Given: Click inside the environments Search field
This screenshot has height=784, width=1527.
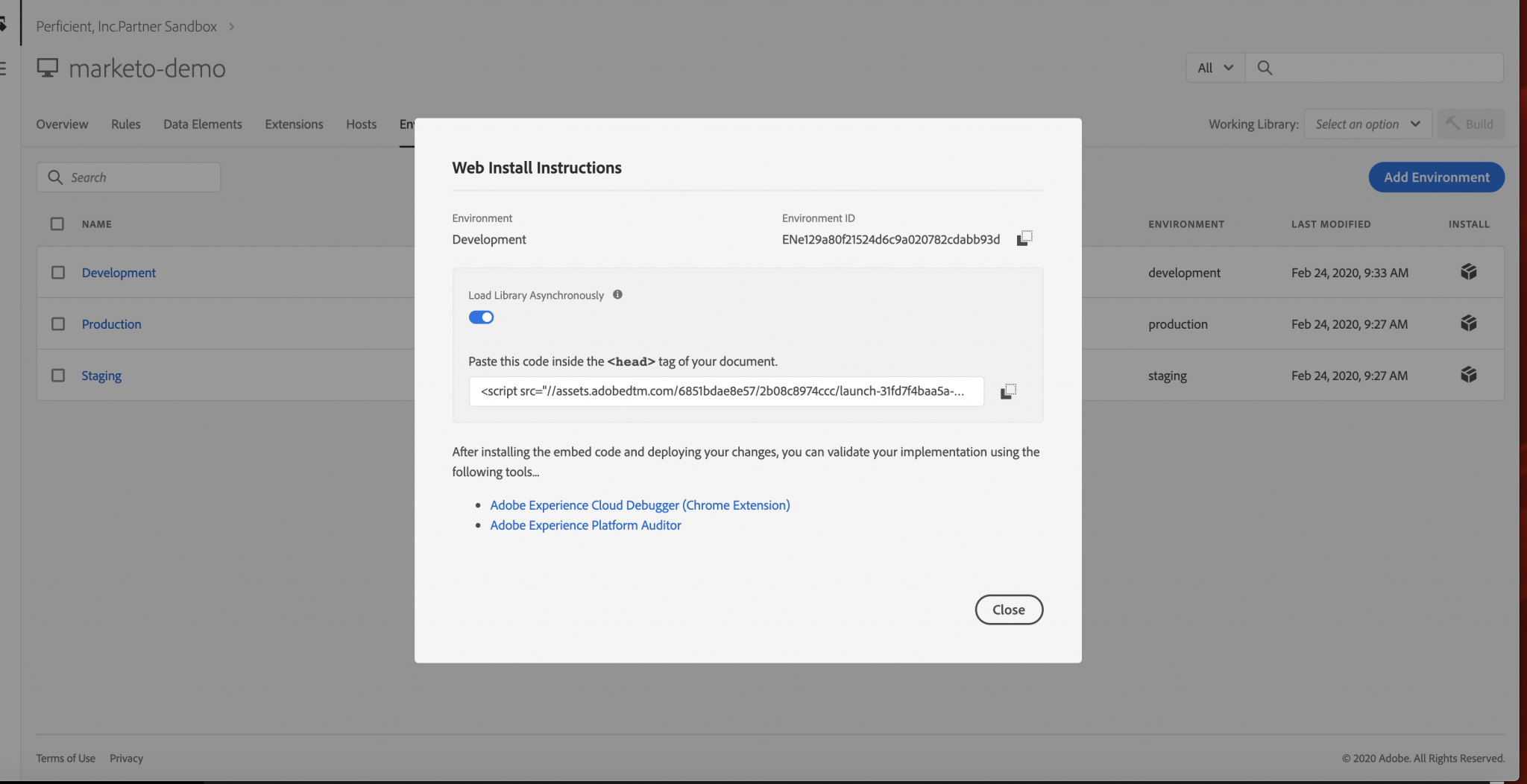Looking at the screenshot, I should click(x=128, y=177).
